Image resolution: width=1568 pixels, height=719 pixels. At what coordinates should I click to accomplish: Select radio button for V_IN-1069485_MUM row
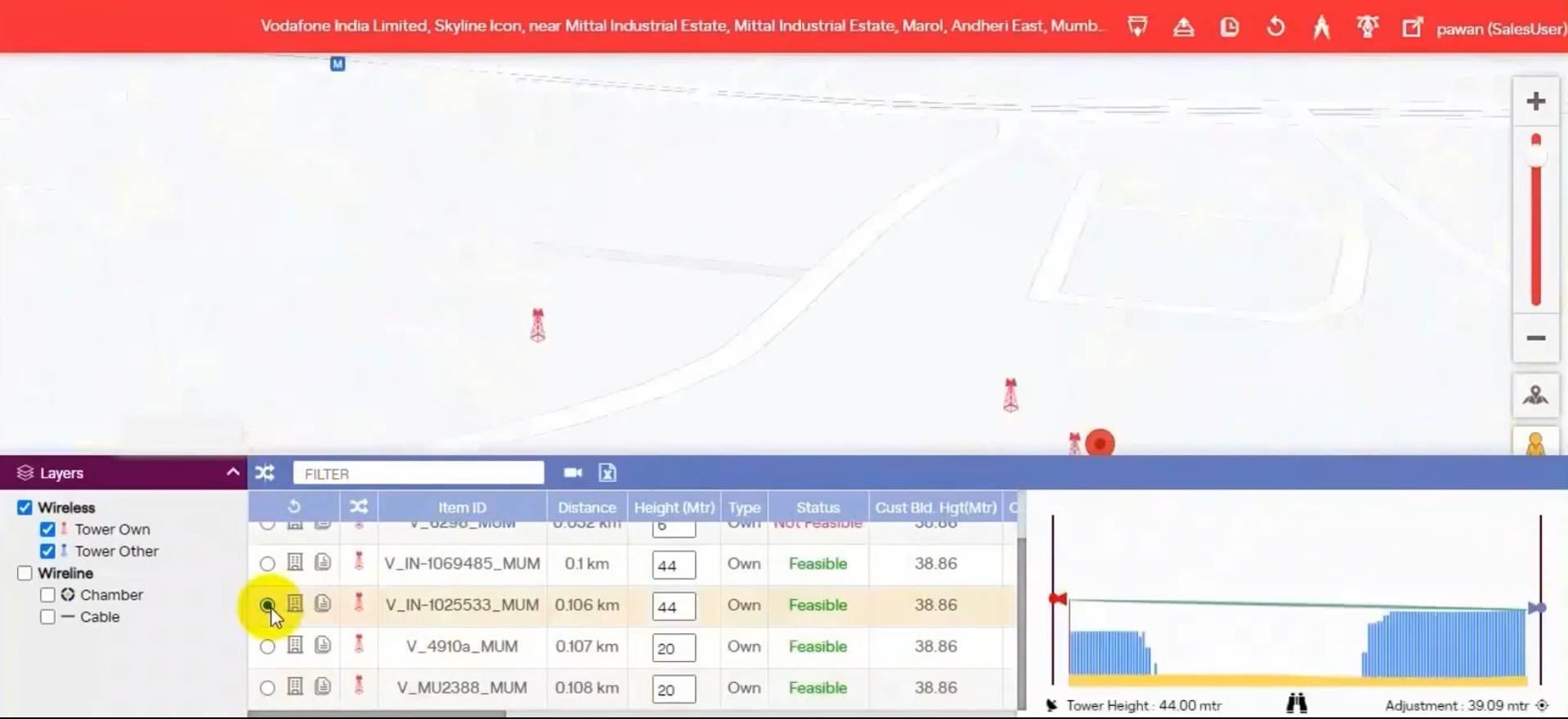coord(267,564)
